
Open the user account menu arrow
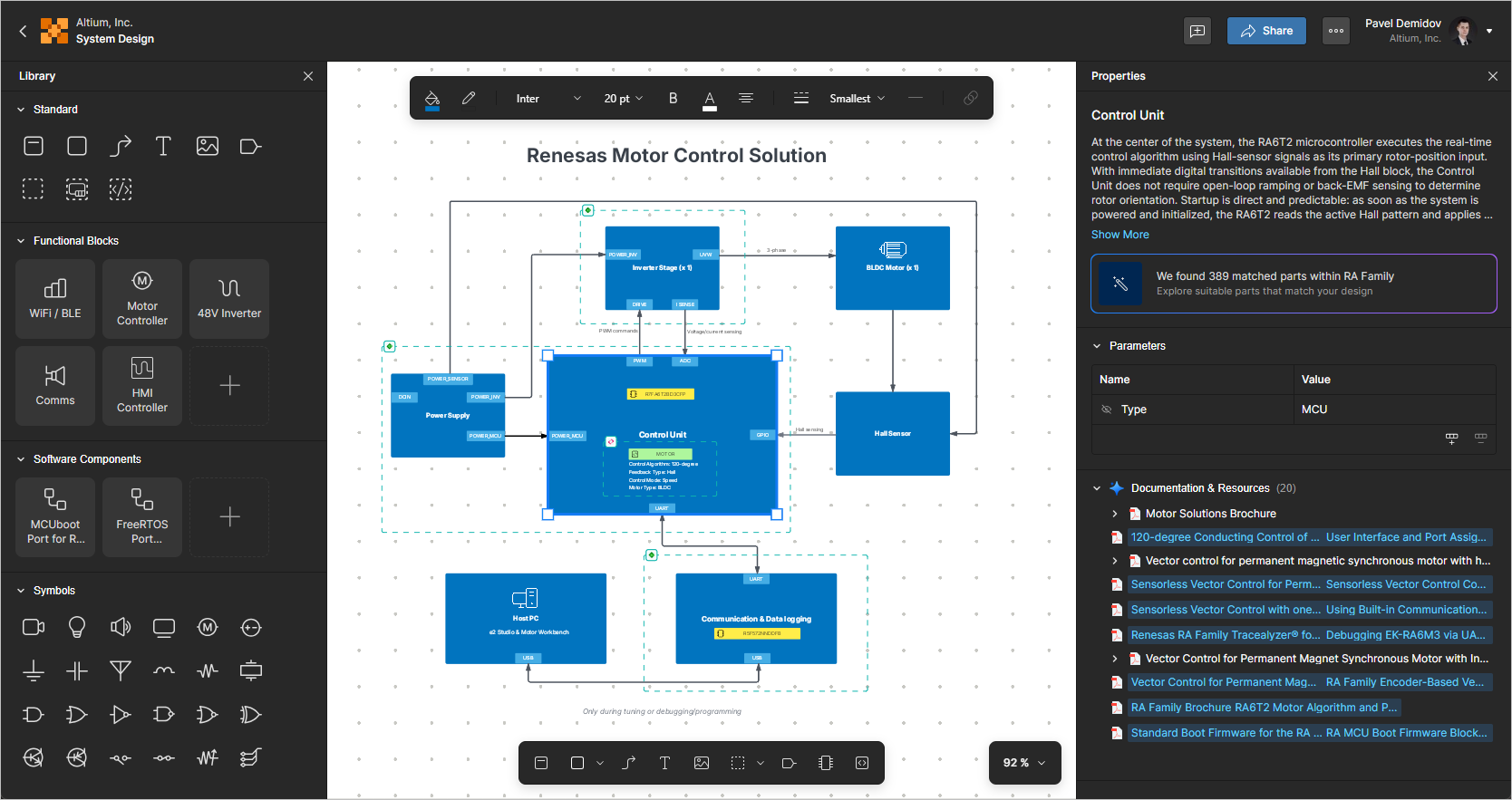coord(1489,31)
